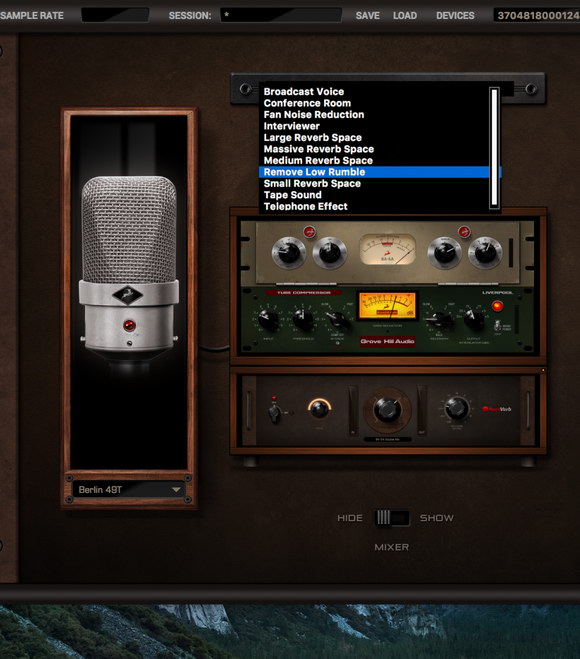The height and width of the screenshot is (659, 580).
Task: Click the Grove Hill Audio logo plate
Action: tap(388, 341)
